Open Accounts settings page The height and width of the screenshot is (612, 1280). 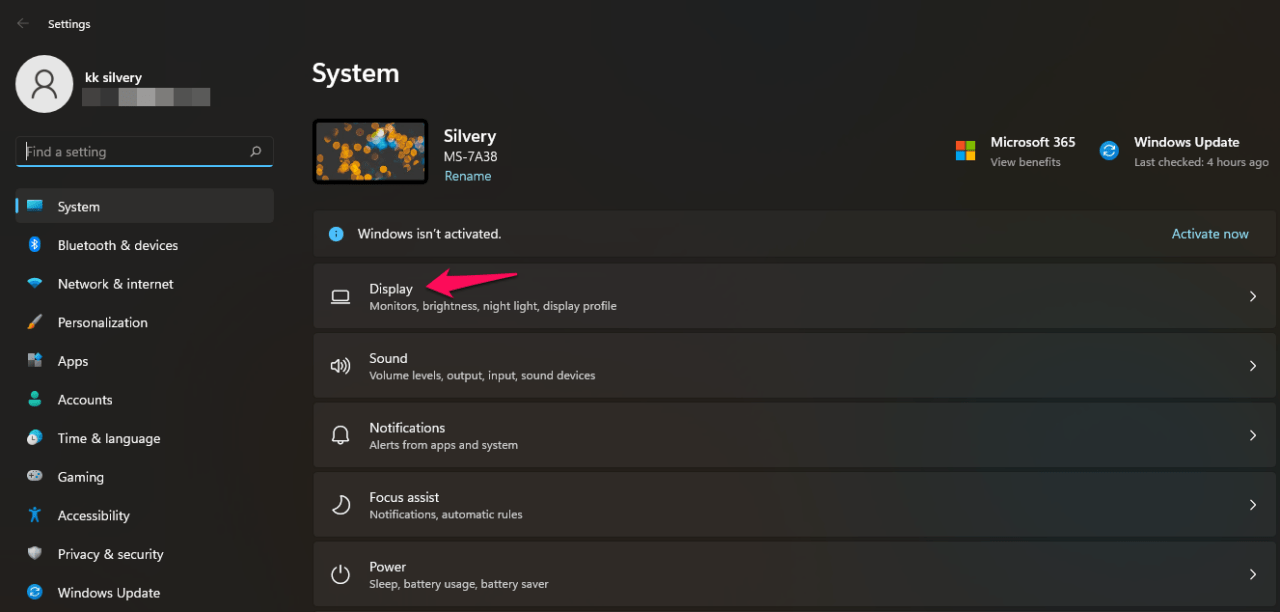(145, 399)
